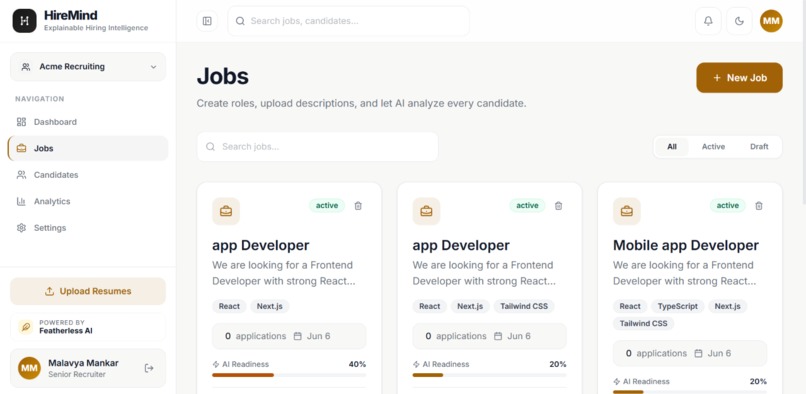Image resolution: width=806 pixels, height=394 pixels.
Task: Select the All filter tab
Action: coord(672,147)
